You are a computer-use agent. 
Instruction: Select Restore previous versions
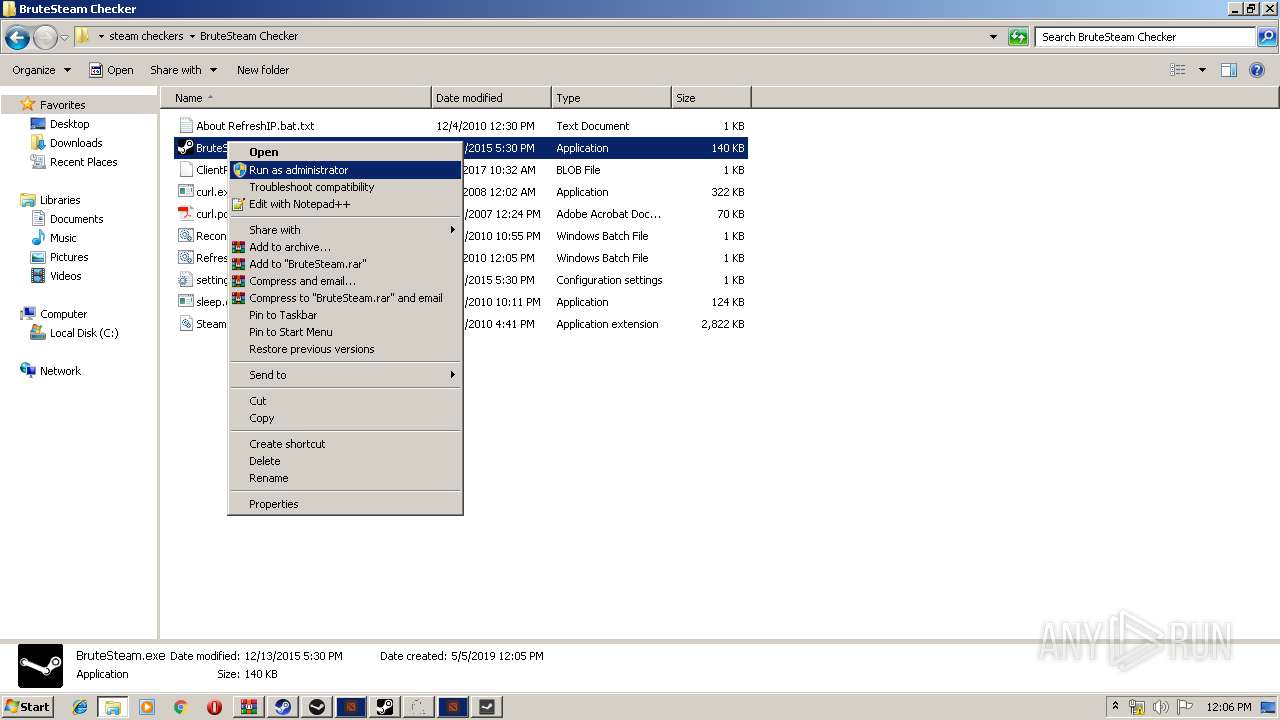pyautogui.click(x=345, y=349)
